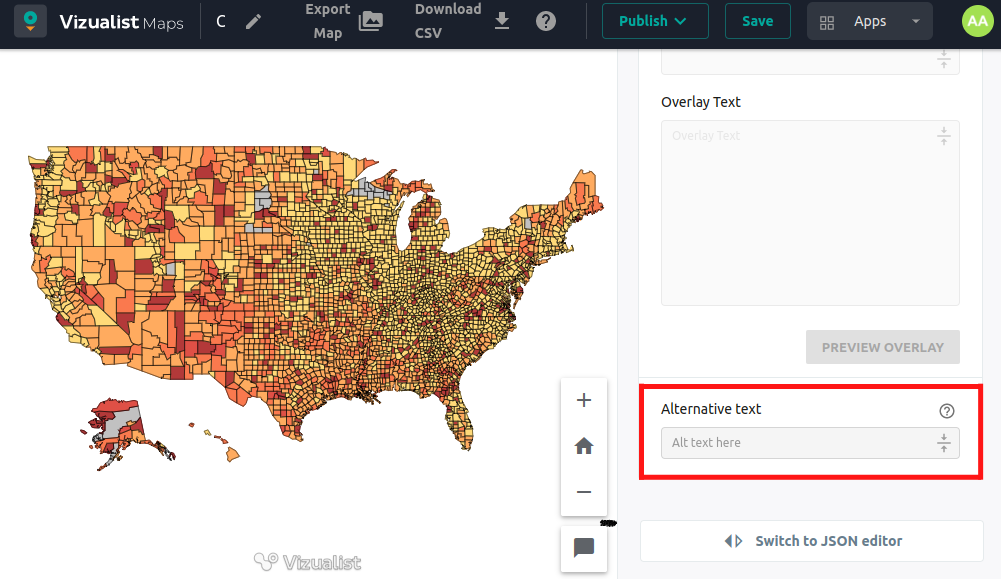Open the chat comment icon below zoom controls
Image resolution: width=1001 pixels, height=579 pixels.
(584, 548)
